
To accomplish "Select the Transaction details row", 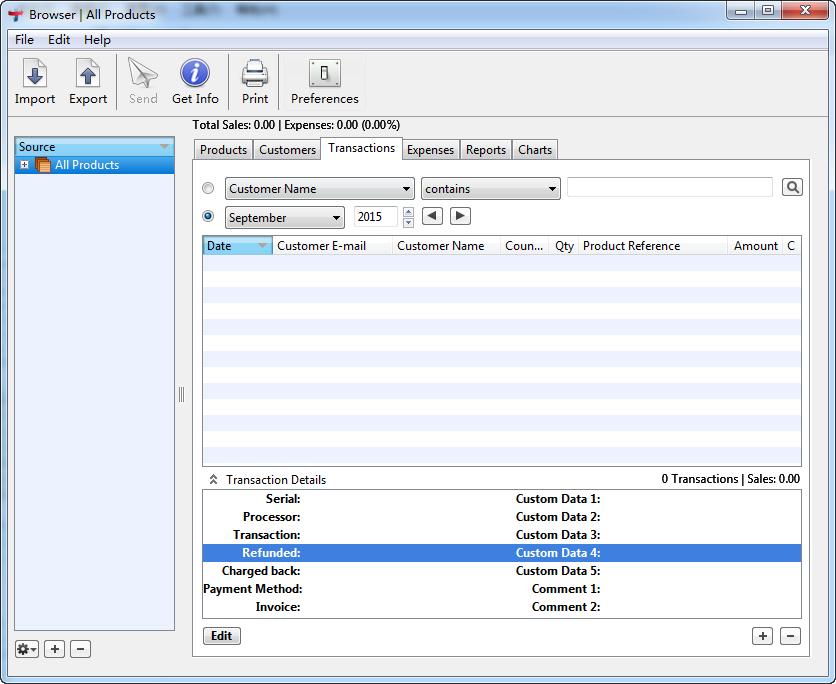I will pyautogui.click(x=502, y=535).
